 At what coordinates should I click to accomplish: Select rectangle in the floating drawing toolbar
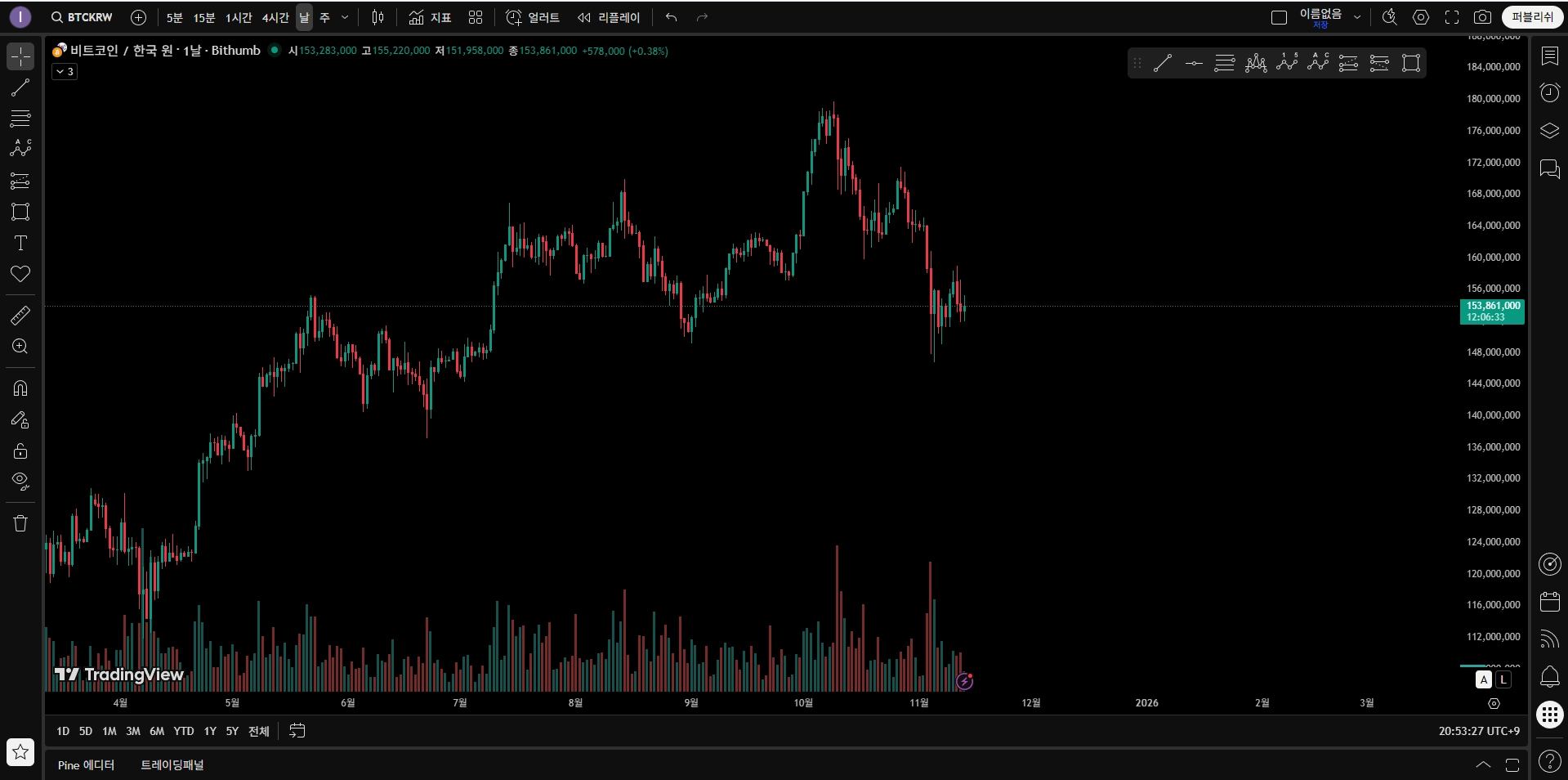[x=1411, y=63]
